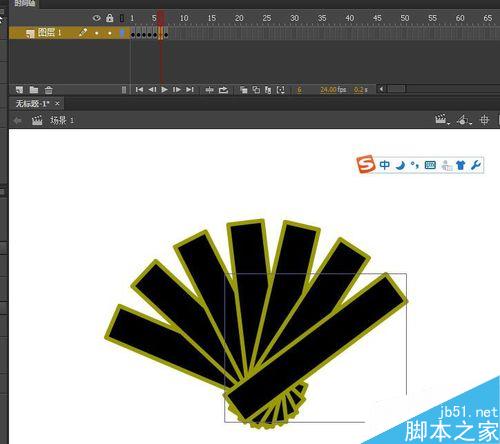Click the back arrow in the edit bar

click(x=17, y=120)
